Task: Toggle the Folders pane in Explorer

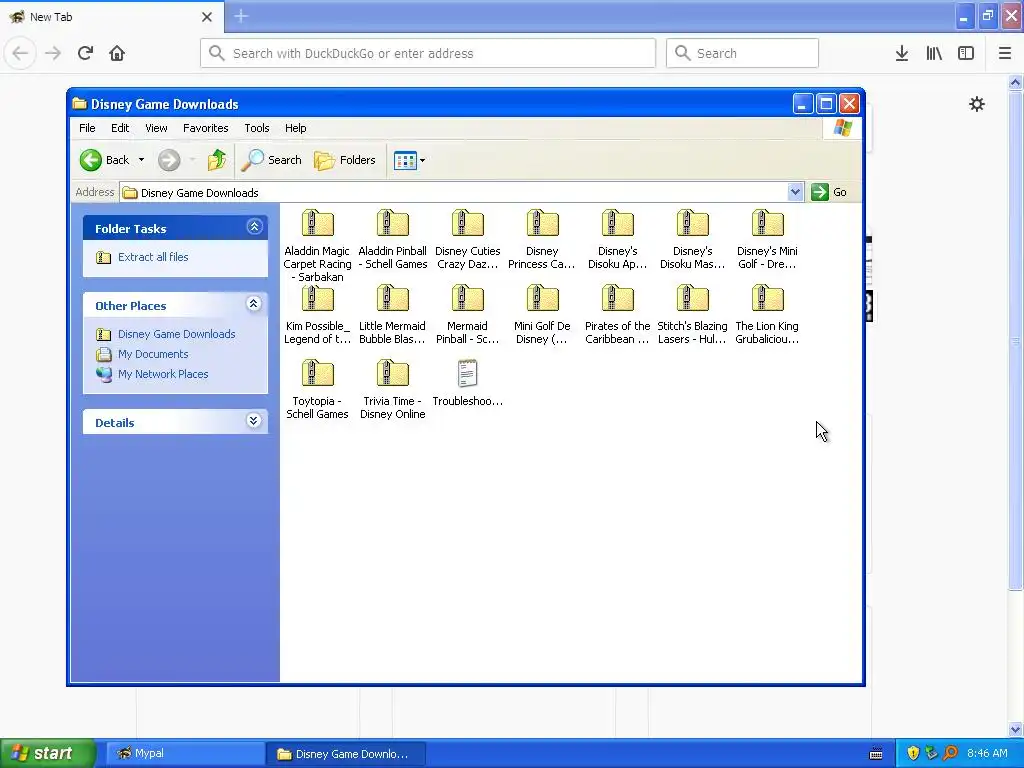Action: click(345, 160)
